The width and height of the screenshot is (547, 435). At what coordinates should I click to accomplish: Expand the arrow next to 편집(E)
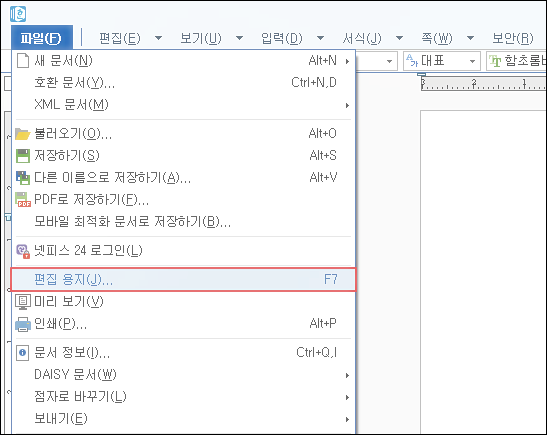158,38
